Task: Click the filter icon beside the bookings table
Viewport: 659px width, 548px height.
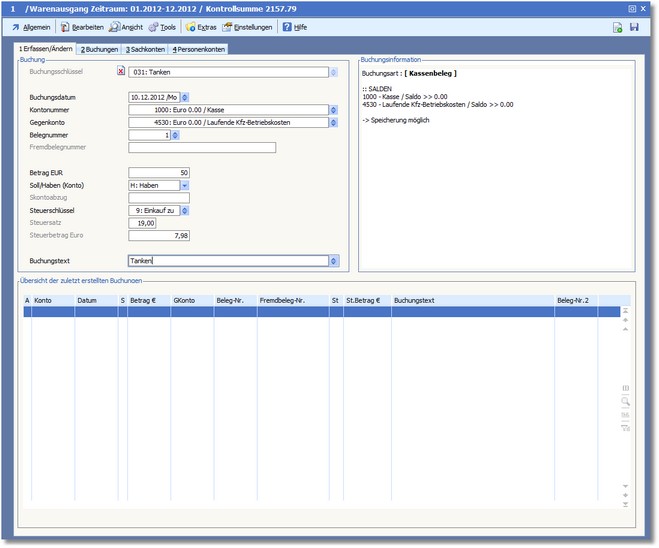Action: coord(626,427)
